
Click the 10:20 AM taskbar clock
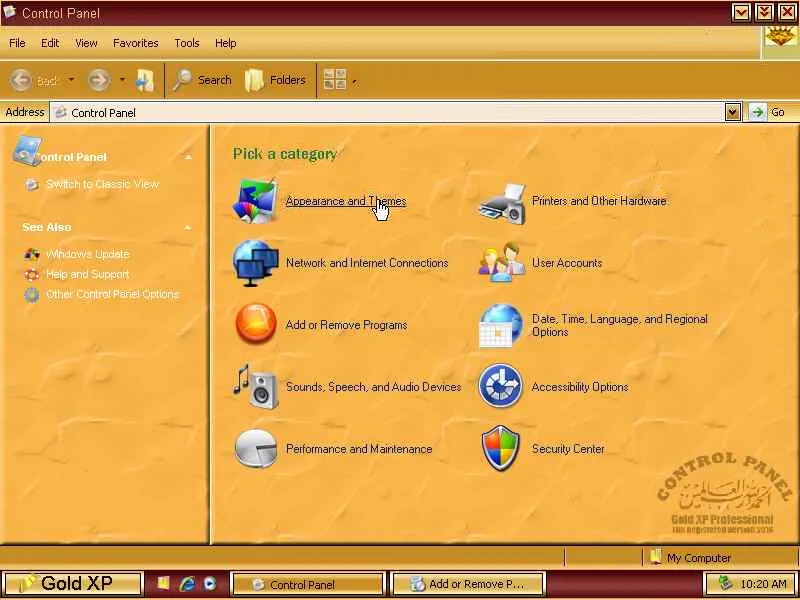[763, 584]
